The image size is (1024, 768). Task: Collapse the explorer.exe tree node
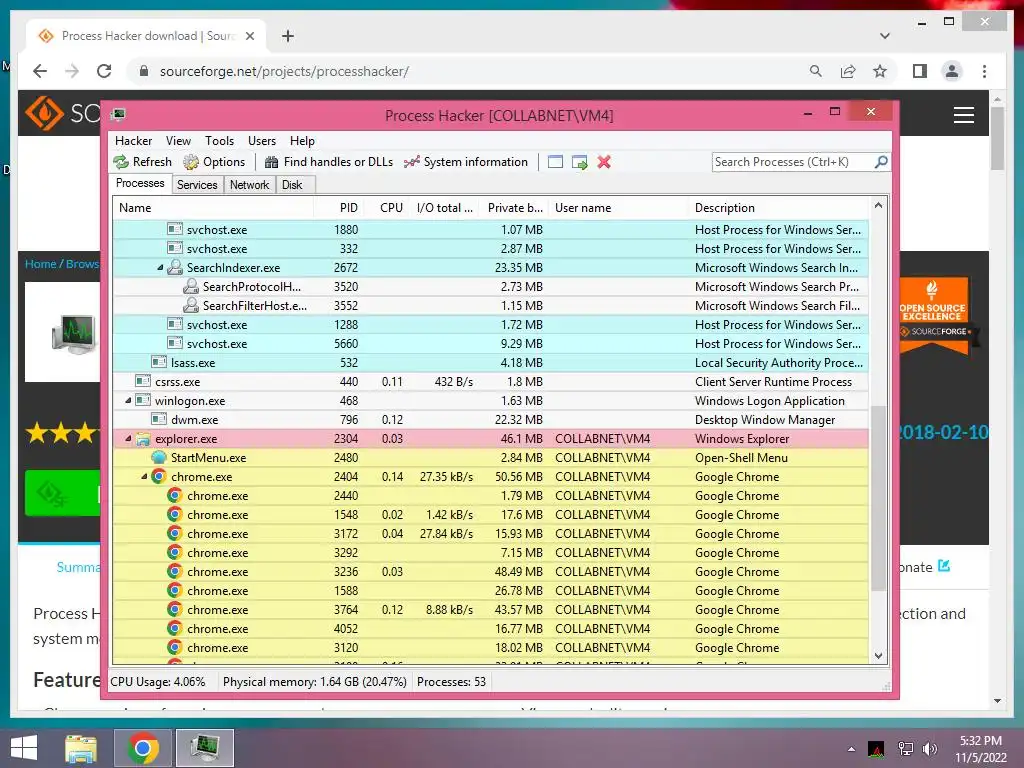pyautogui.click(x=128, y=439)
